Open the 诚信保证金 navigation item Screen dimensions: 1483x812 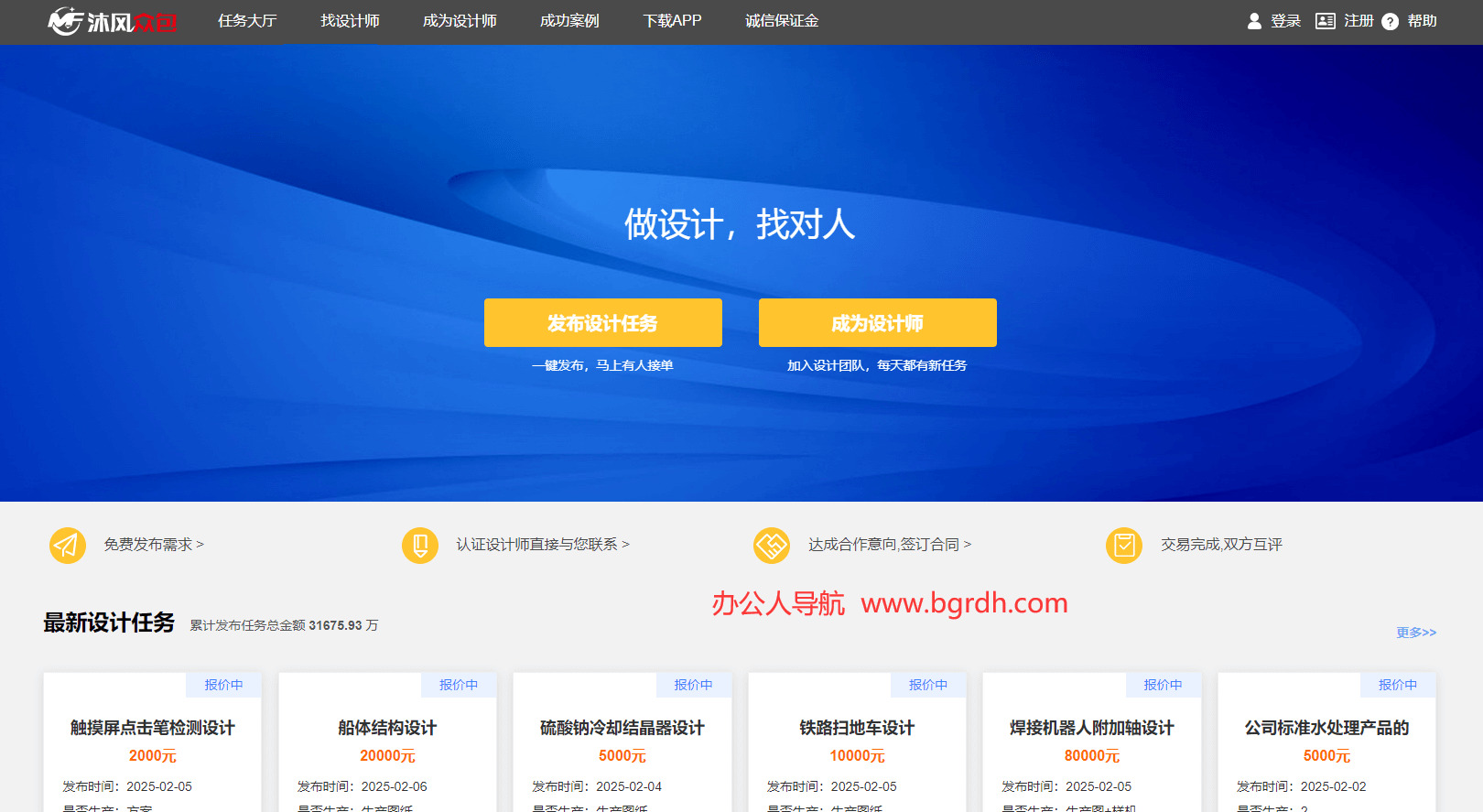[x=782, y=21]
